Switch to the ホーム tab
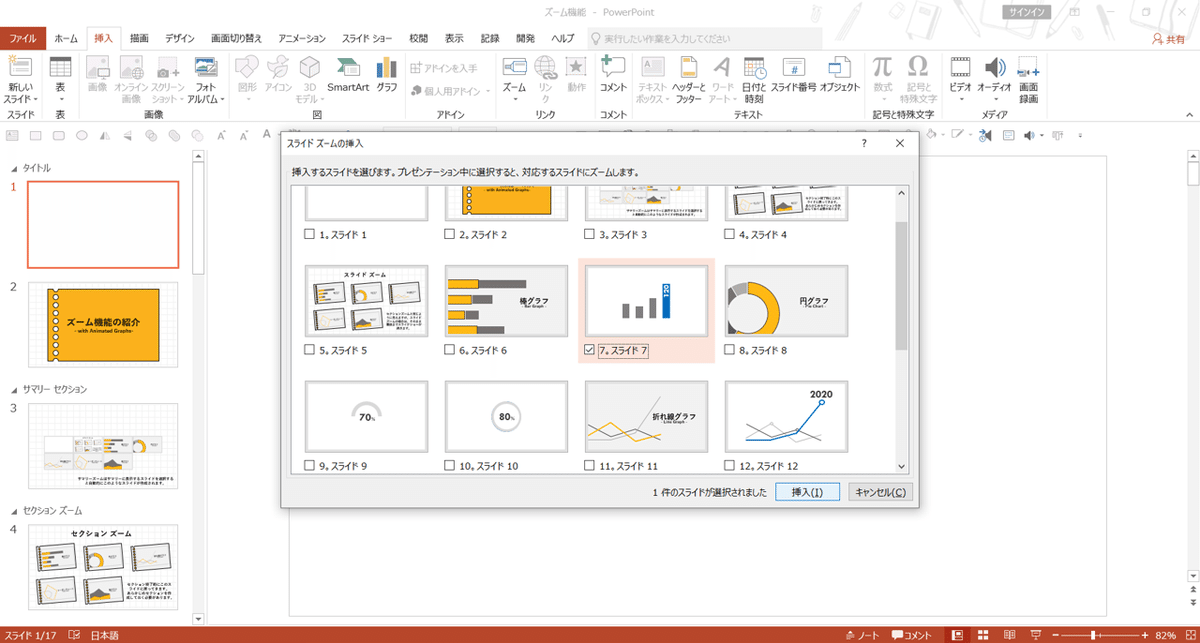 [66, 38]
